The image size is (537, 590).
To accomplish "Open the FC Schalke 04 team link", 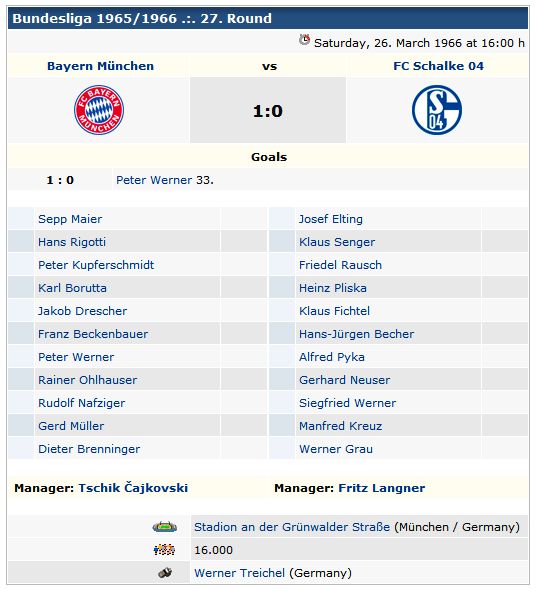I will pyautogui.click(x=438, y=66).
